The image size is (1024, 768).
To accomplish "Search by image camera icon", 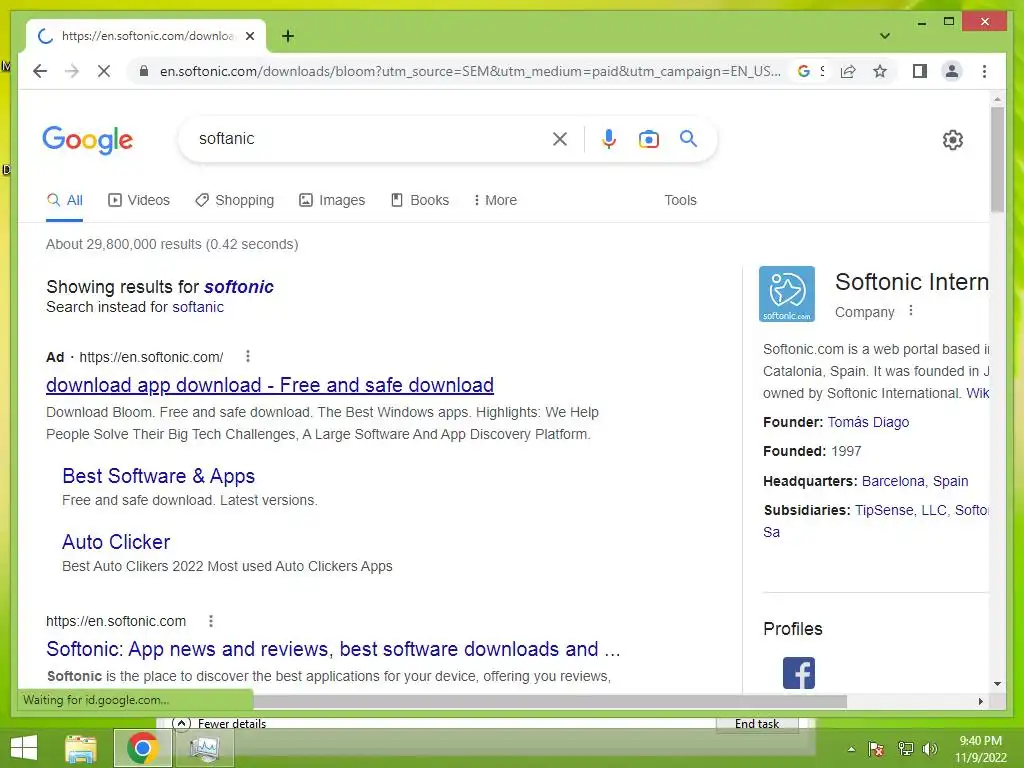I will [648, 138].
